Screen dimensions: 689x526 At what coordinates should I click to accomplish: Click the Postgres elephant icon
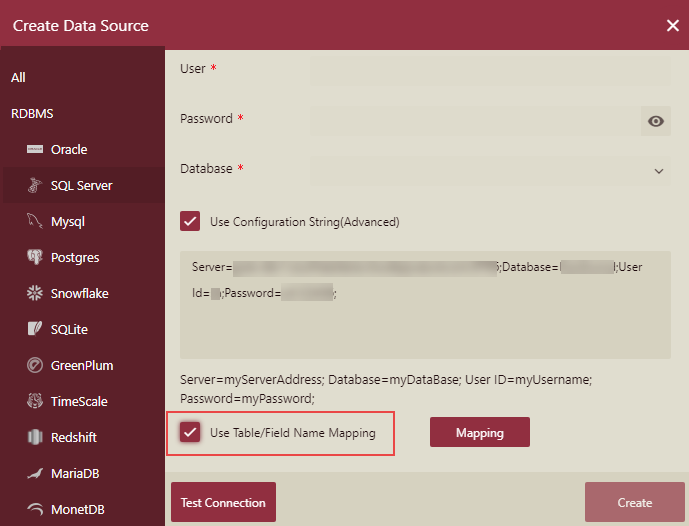coord(35,257)
